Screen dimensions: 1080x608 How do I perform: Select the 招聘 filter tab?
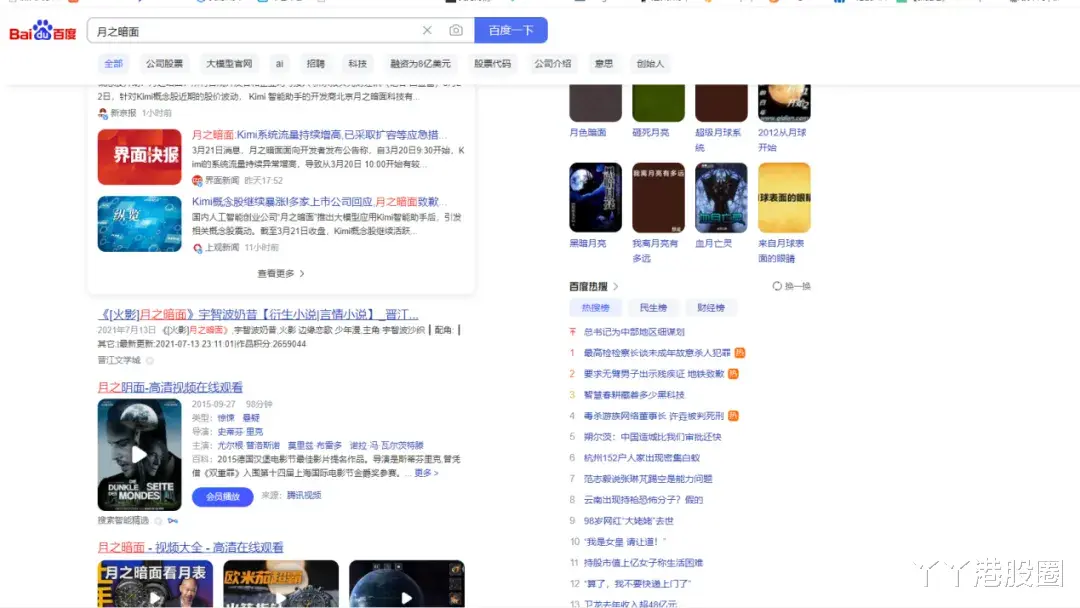(x=315, y=63)
